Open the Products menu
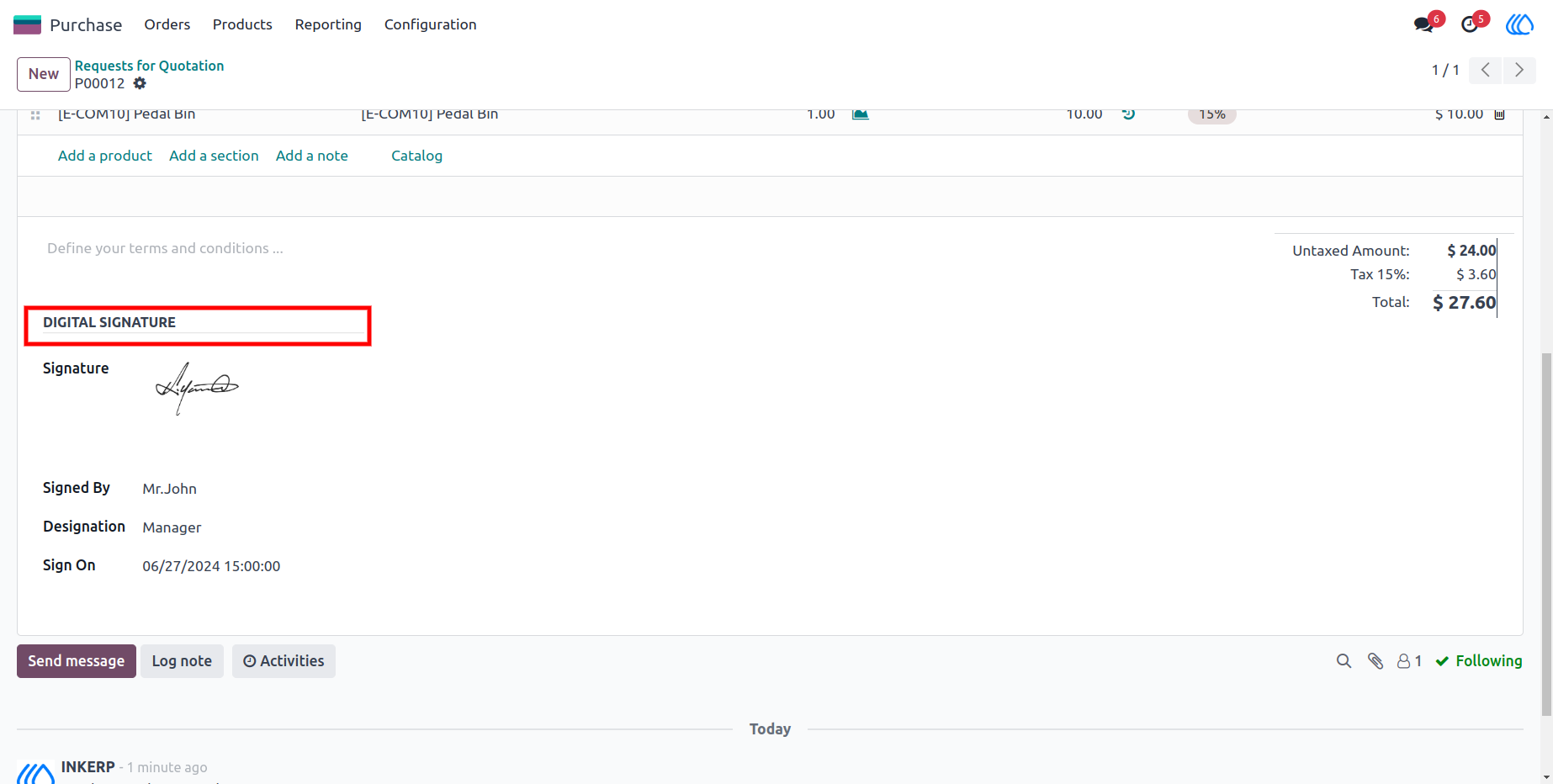The height and width of the screenshot is (784, 1553). 242,24
